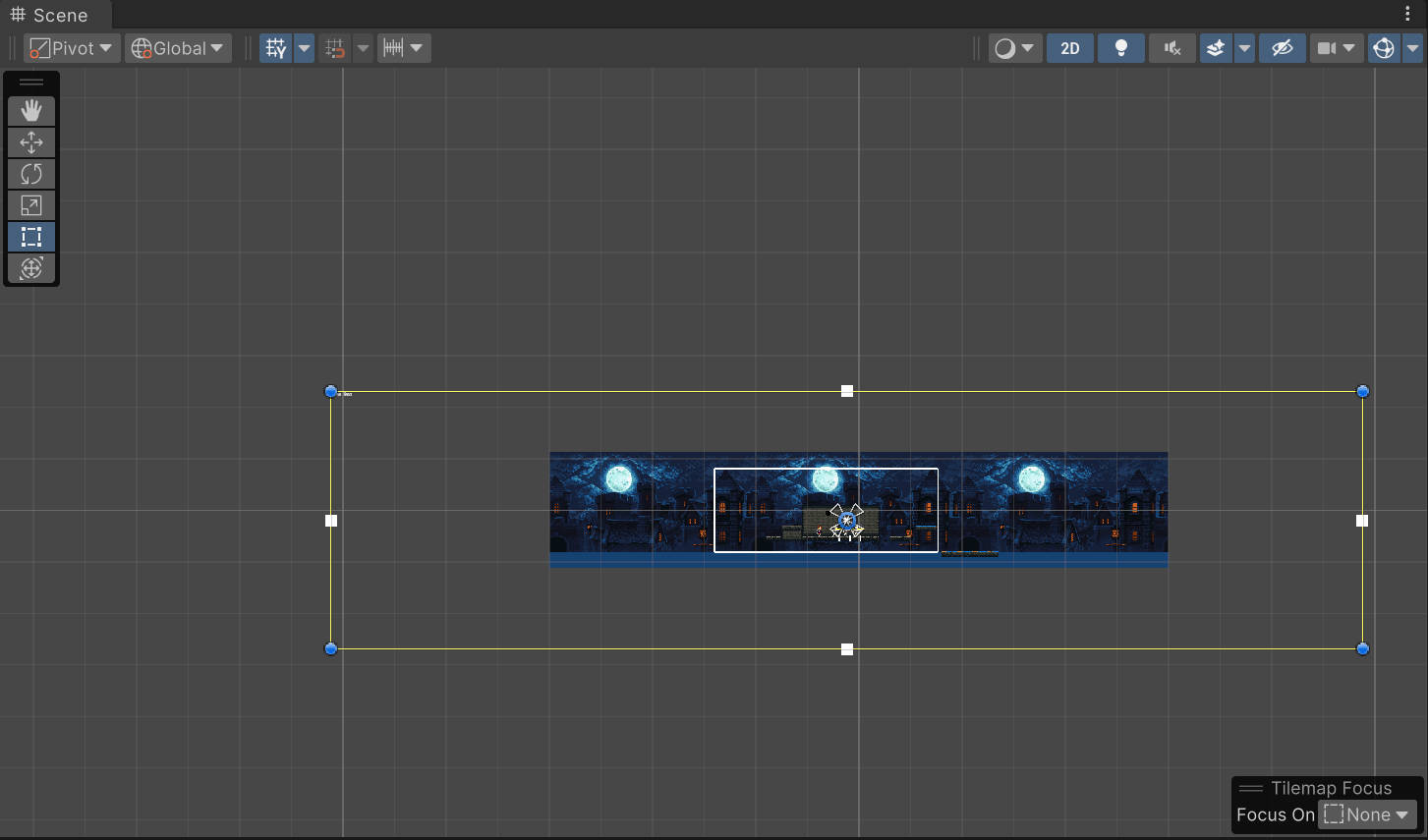Expand the Scene effects options arrow

coord(1244,48)
